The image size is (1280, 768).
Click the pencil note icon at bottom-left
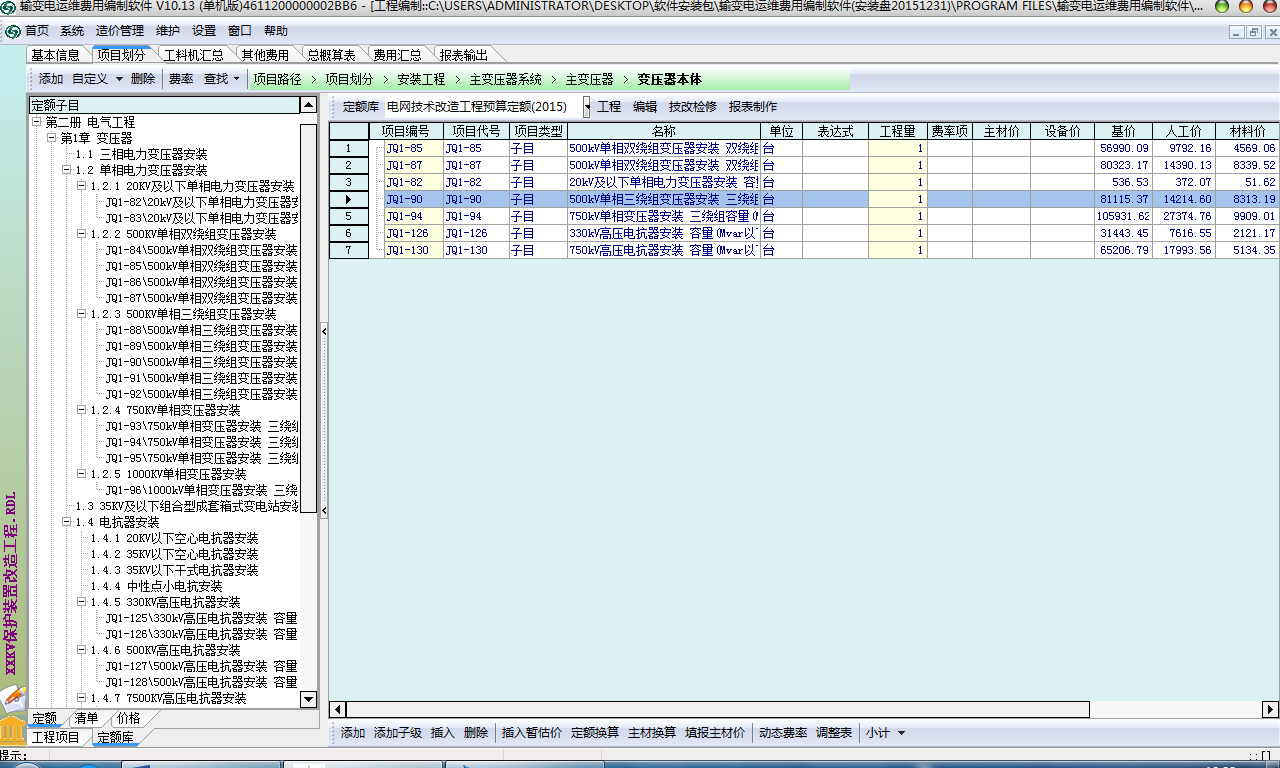click(12, 696)
